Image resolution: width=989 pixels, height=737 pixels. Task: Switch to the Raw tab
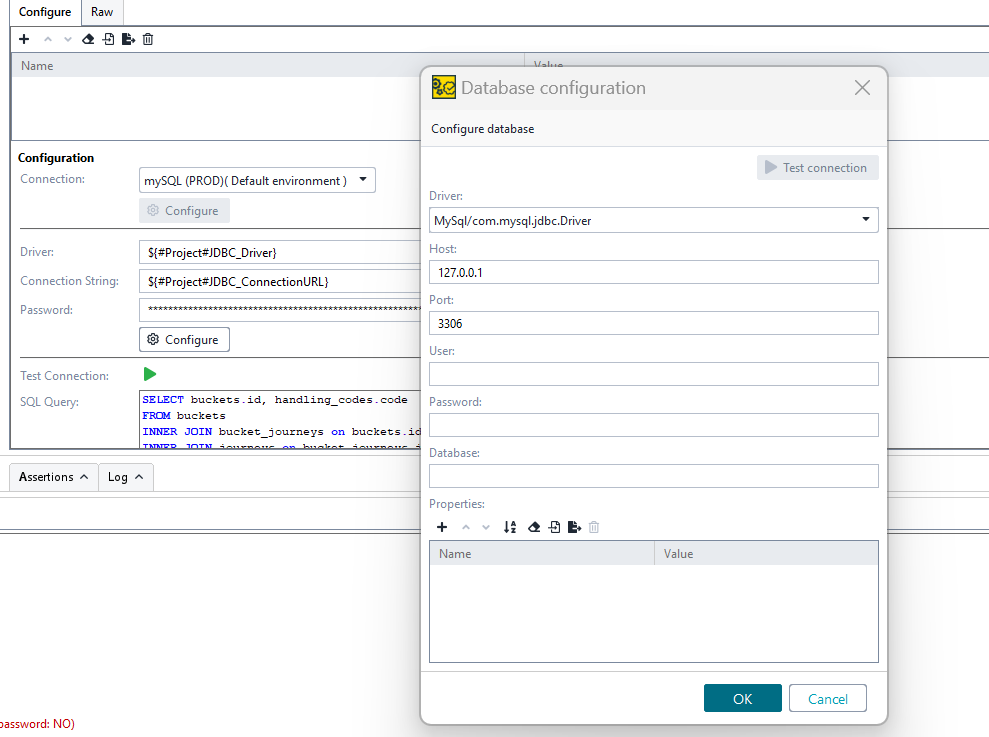pos(102,13)
